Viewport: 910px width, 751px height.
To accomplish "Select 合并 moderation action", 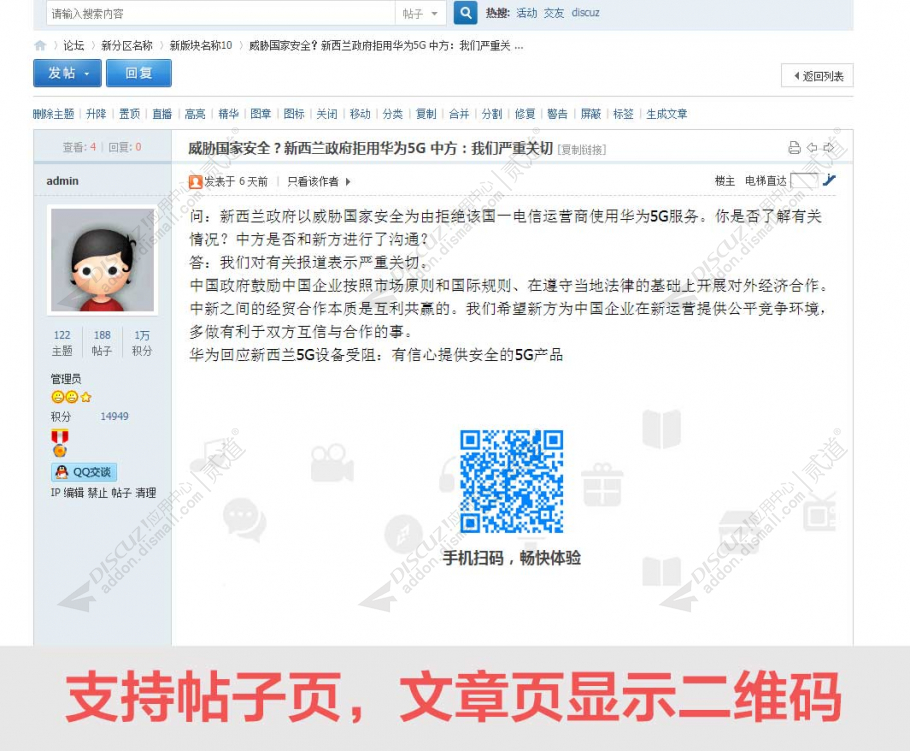I will coord(458,114).
